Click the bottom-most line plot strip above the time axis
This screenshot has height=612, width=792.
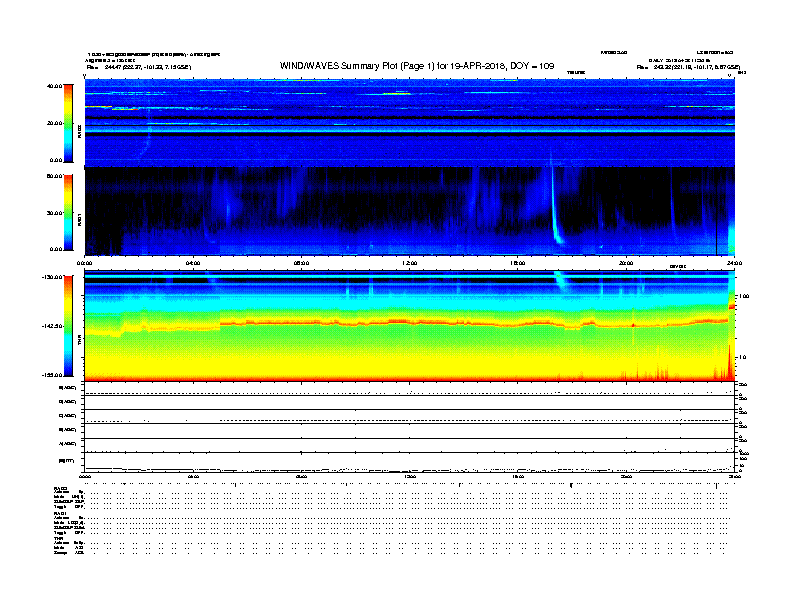tap(409, 462)
